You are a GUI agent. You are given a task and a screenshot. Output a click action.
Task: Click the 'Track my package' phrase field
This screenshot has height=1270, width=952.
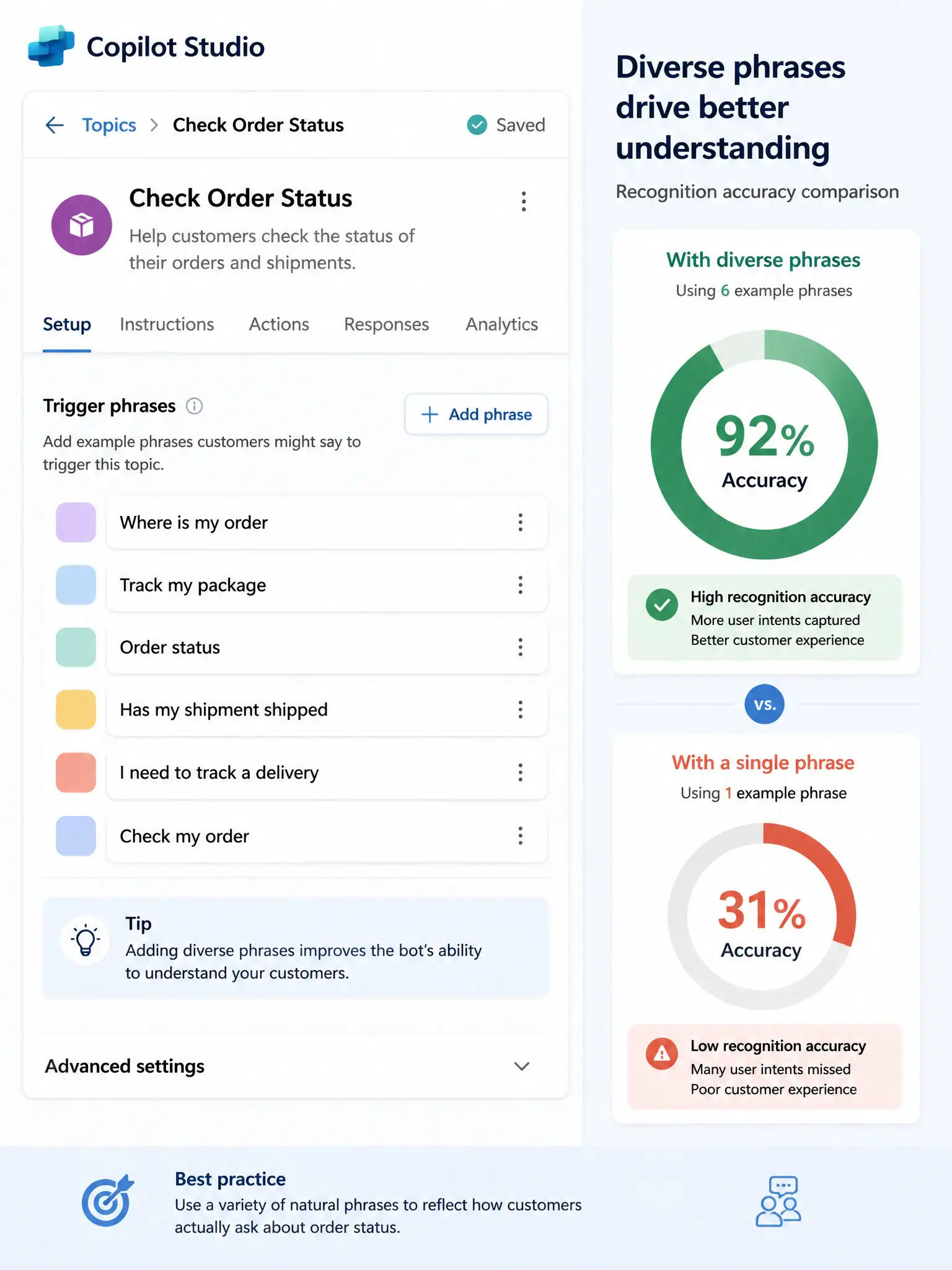click(x=327, y=585)
